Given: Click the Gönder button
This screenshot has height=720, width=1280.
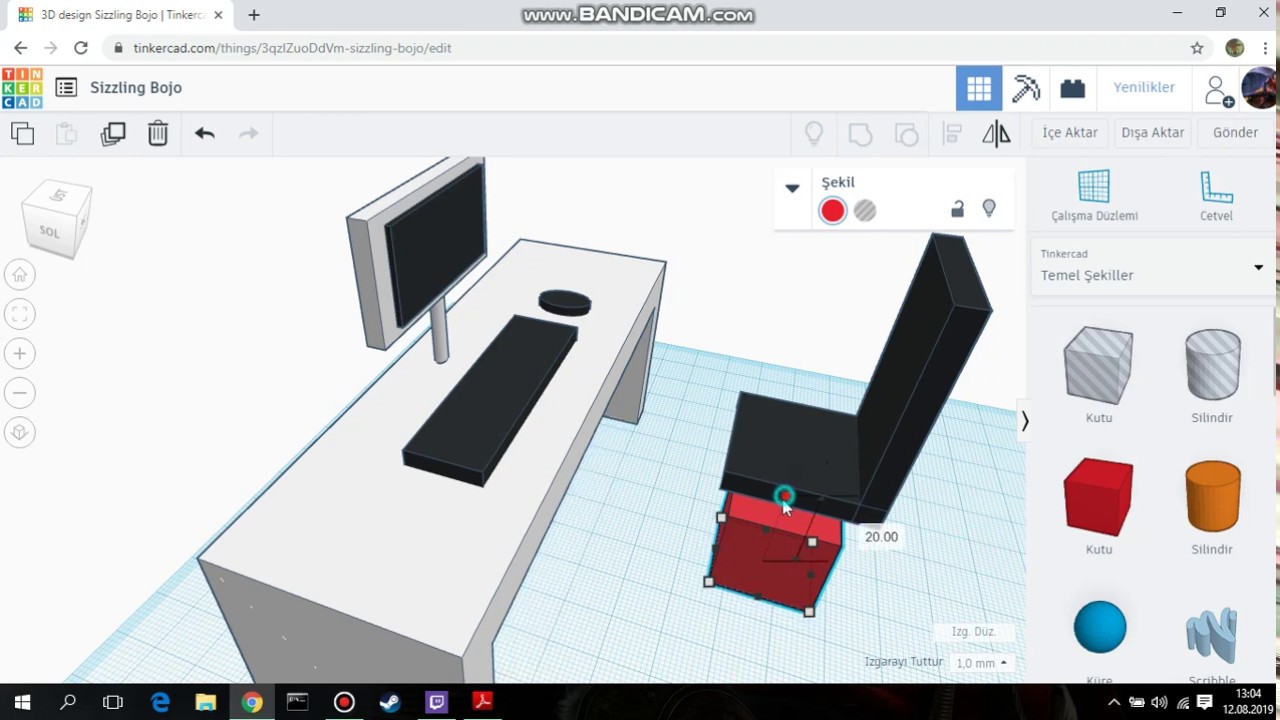Looking at the screenshot, I should tap(1235, 132).
